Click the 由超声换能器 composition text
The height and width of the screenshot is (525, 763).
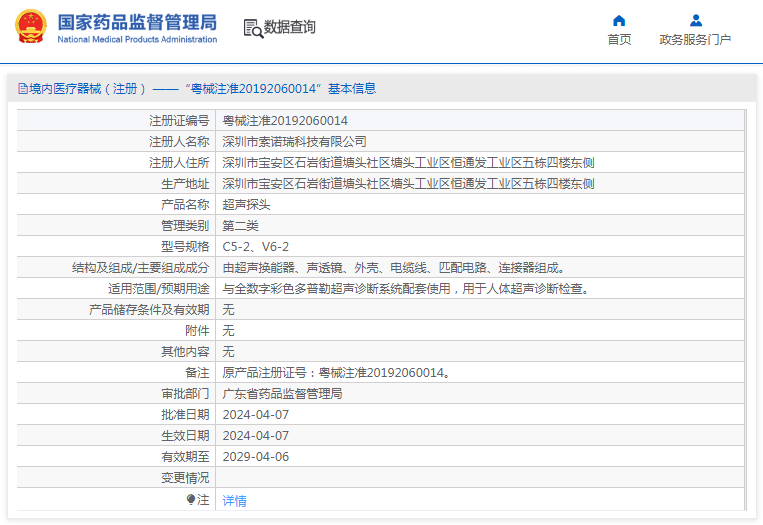[x=394, y=268]
